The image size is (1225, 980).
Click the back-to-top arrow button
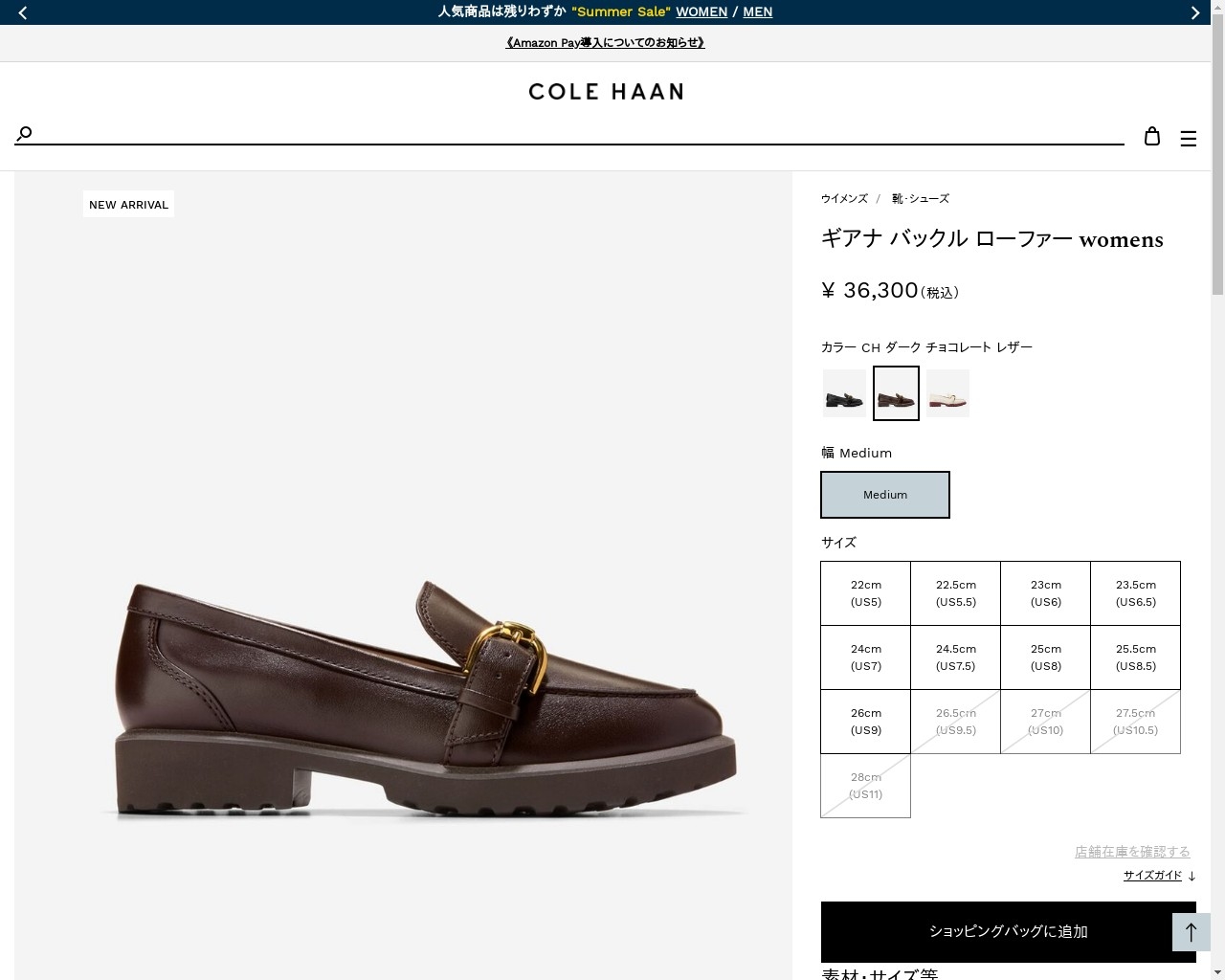(1192, 932)
